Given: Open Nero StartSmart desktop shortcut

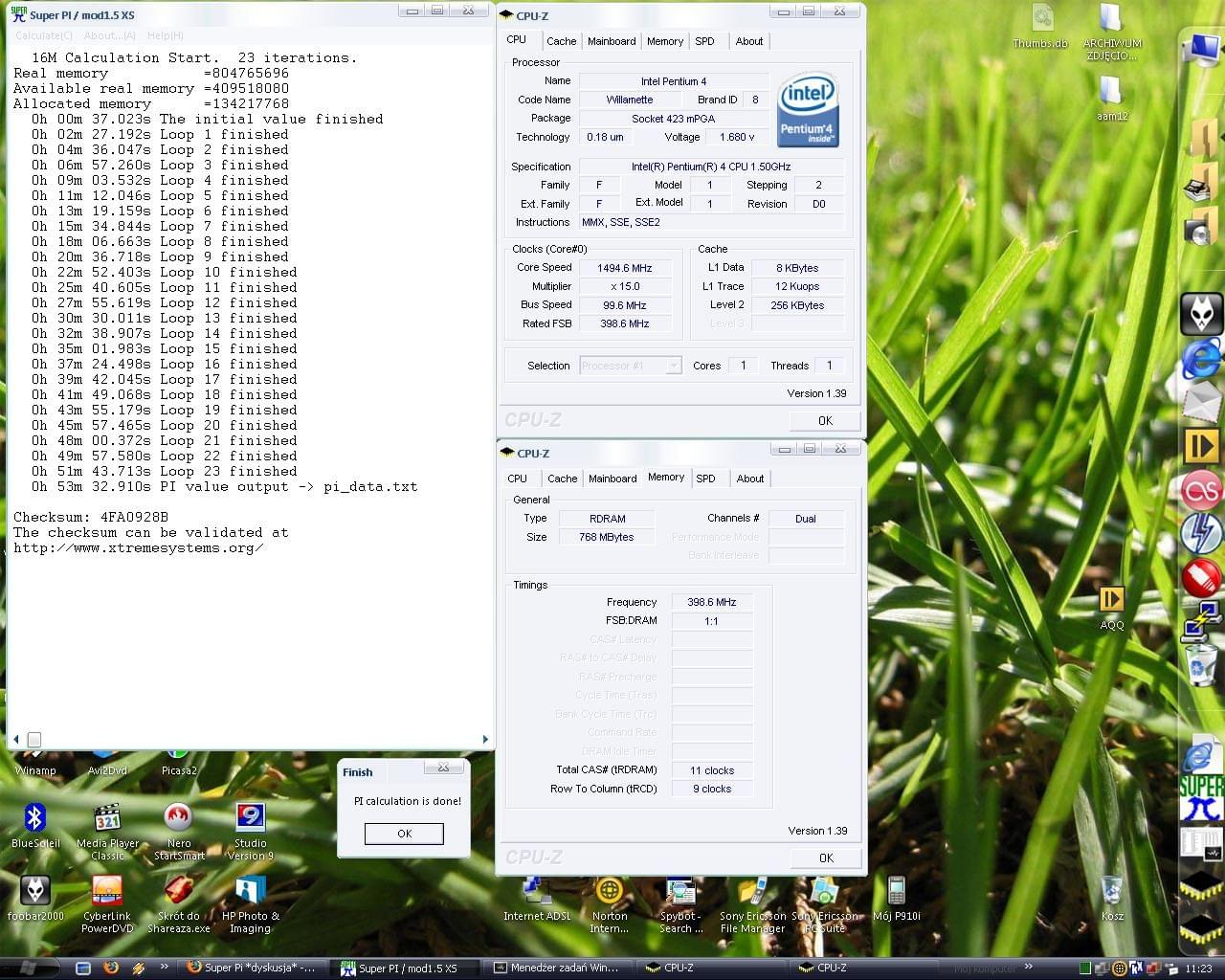Looking at the screenshot, I should coord(179,831).
